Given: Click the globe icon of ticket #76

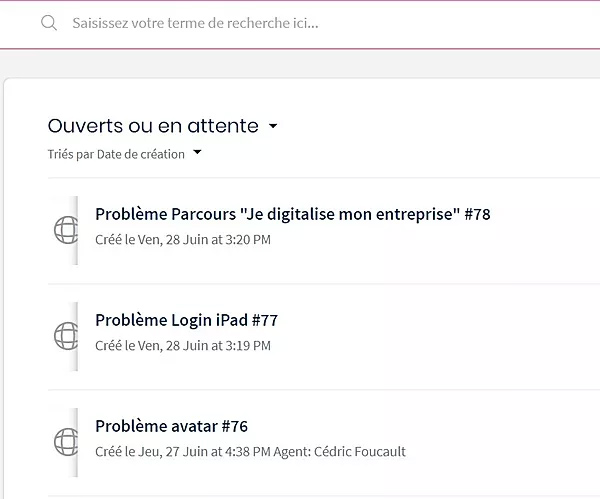Looking at the screenshot, I should (x=65, y=441).
